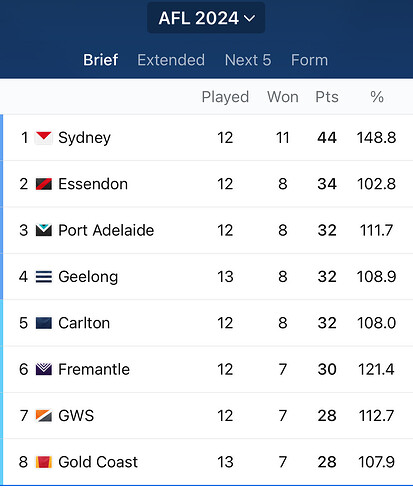Image resolution: width=413 pixels, height=500 pixels.
Task: Select the GWS orange team logo
Action: [44, 416]
